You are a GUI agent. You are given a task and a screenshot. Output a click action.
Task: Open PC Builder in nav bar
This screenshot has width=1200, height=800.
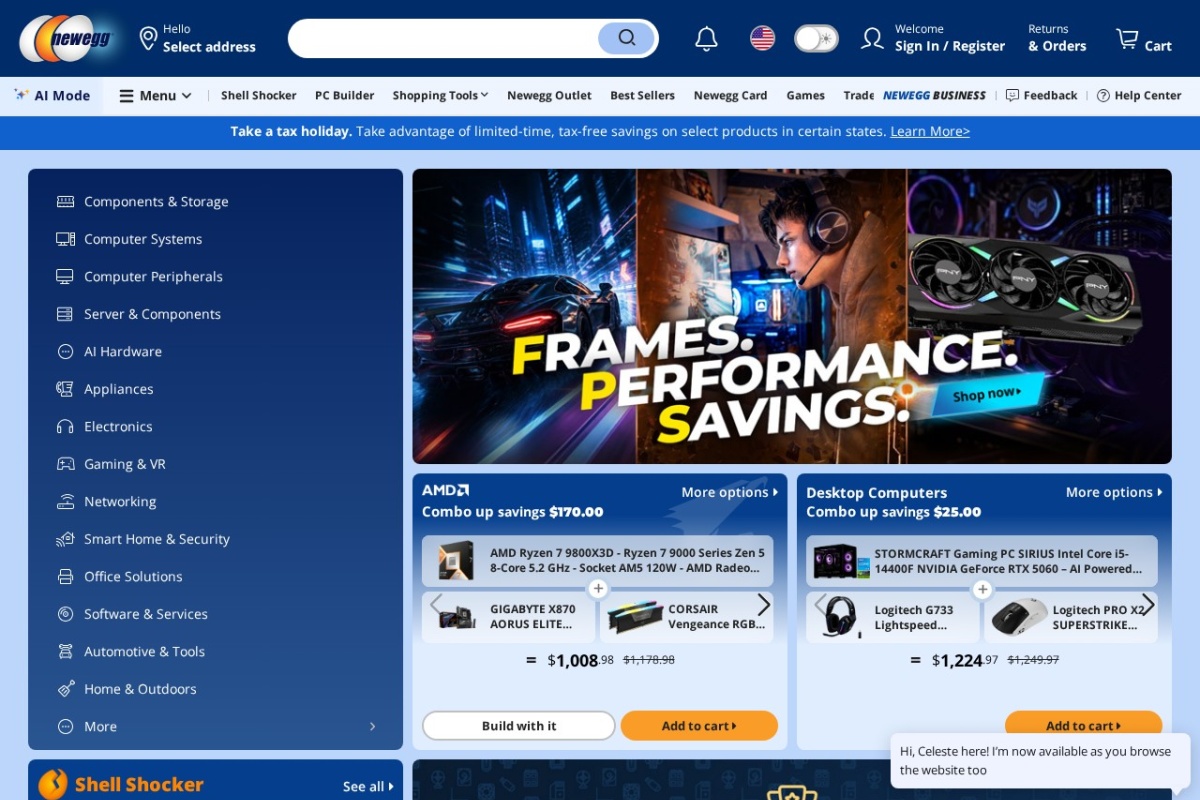pyautogui.click(x=344, y=96)
